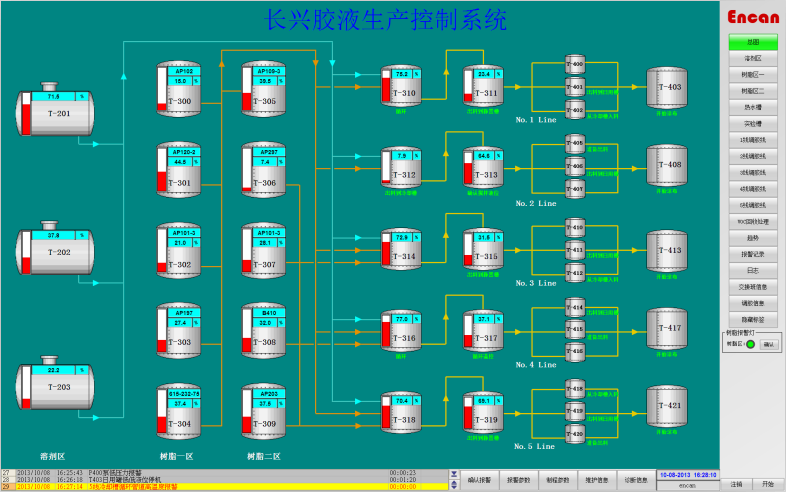Open solvent tank T-201
This screenshot has width=786, height=492.
55,109
